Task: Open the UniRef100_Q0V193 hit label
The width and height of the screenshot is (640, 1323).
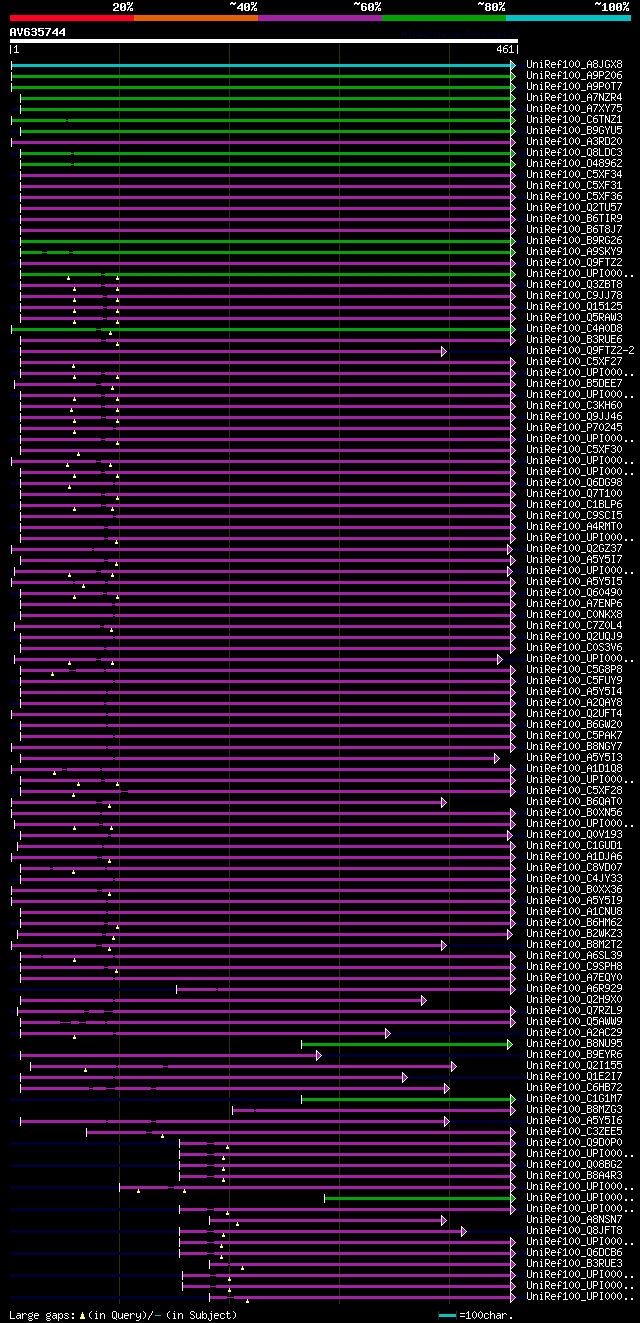Action: [x=575, y=834]
